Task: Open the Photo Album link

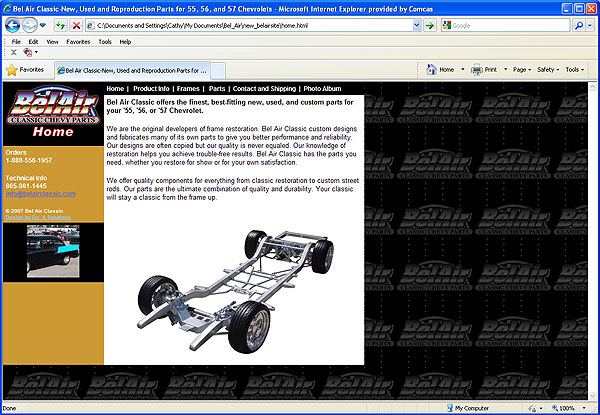Action: pyautogui.click(x=322, y=89)
